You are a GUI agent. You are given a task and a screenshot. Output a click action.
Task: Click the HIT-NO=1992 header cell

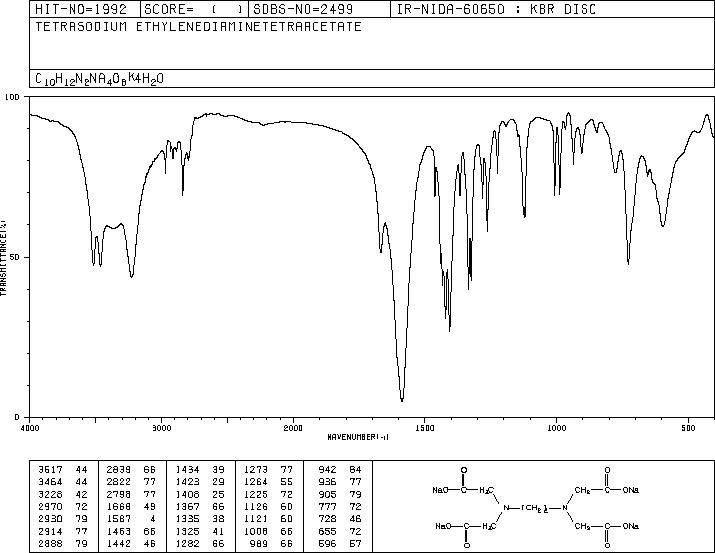pos(80,9)
